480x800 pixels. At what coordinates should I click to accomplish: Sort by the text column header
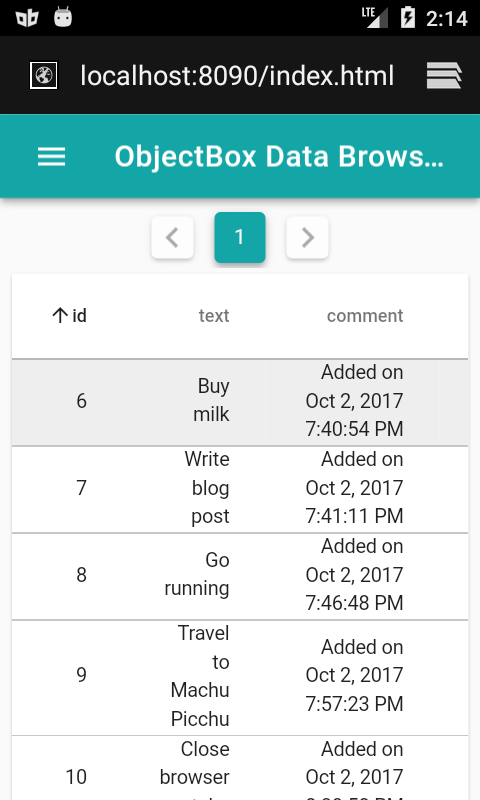click(214, 316)
